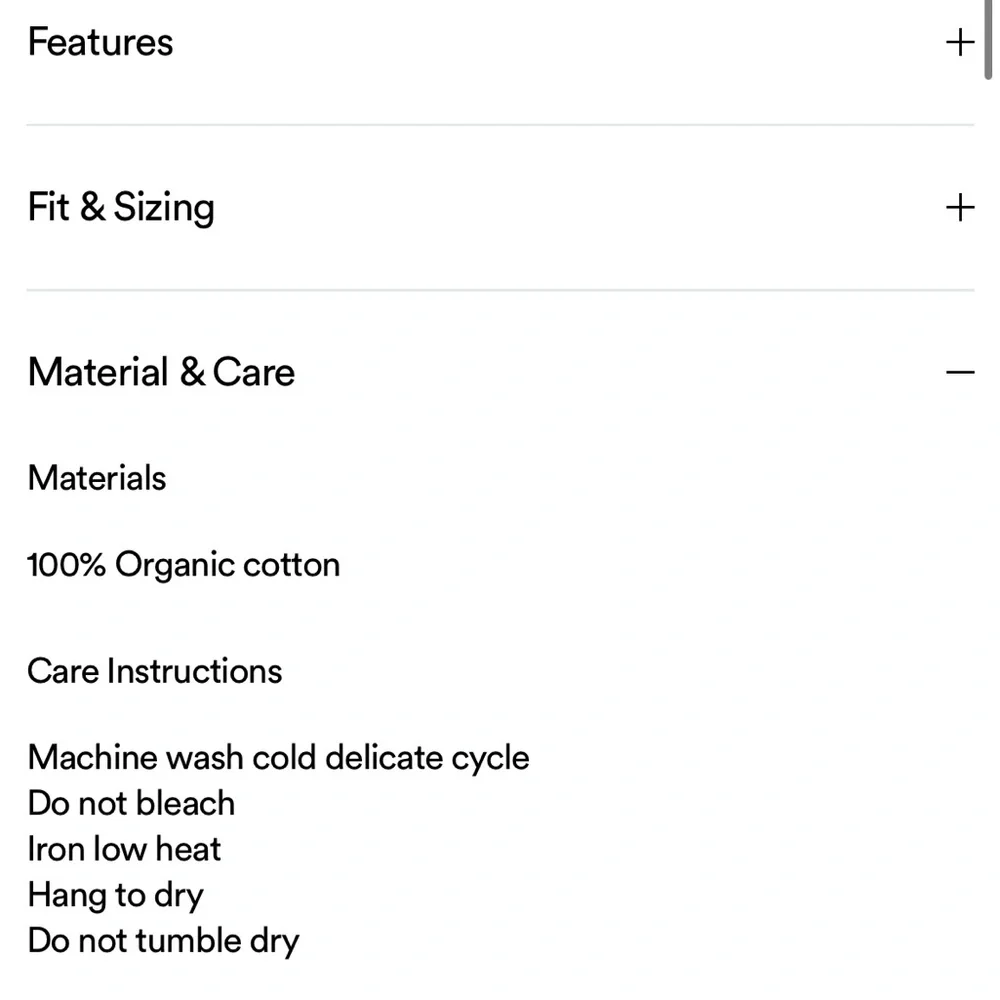Click the Hang to dry instruction
Image resolution: width=1000 pixels, height=1000 pixels.
[115, 895]
